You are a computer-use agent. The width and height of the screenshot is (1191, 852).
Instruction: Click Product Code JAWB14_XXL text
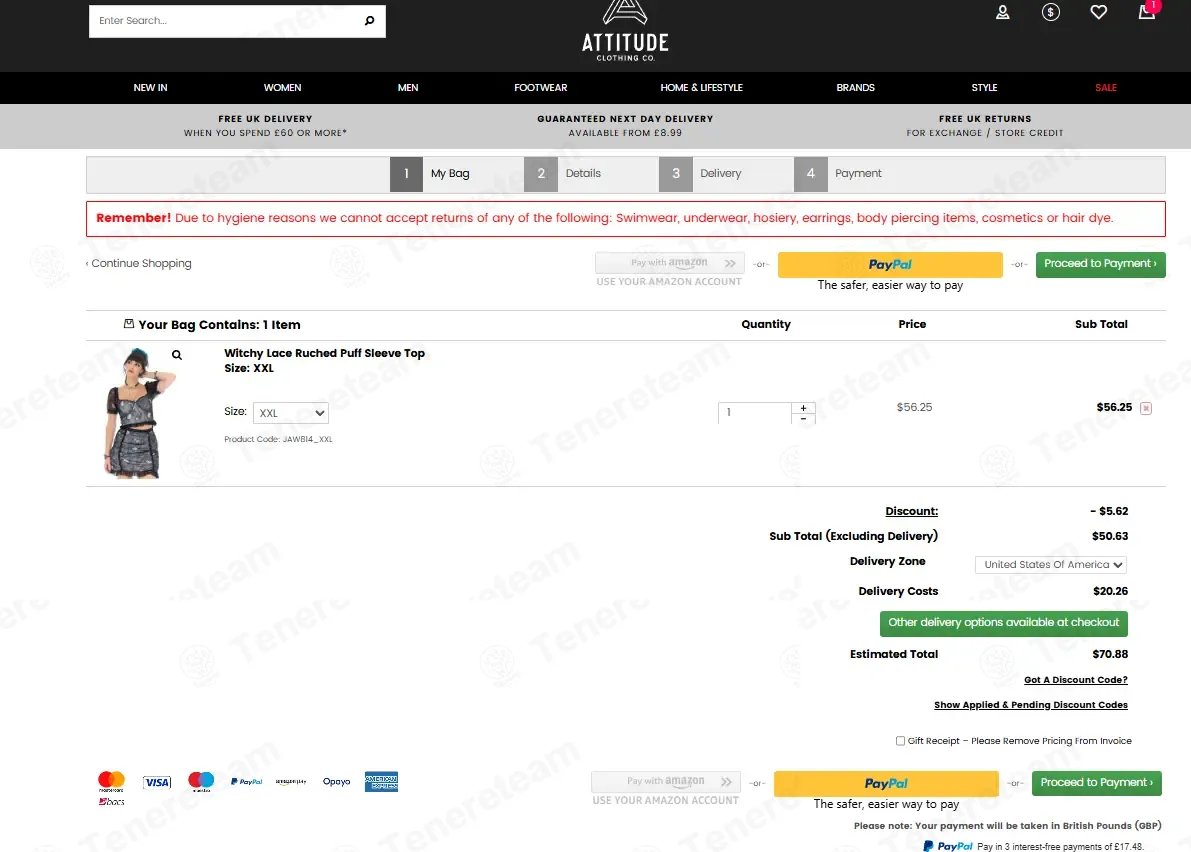pos(278,440)
